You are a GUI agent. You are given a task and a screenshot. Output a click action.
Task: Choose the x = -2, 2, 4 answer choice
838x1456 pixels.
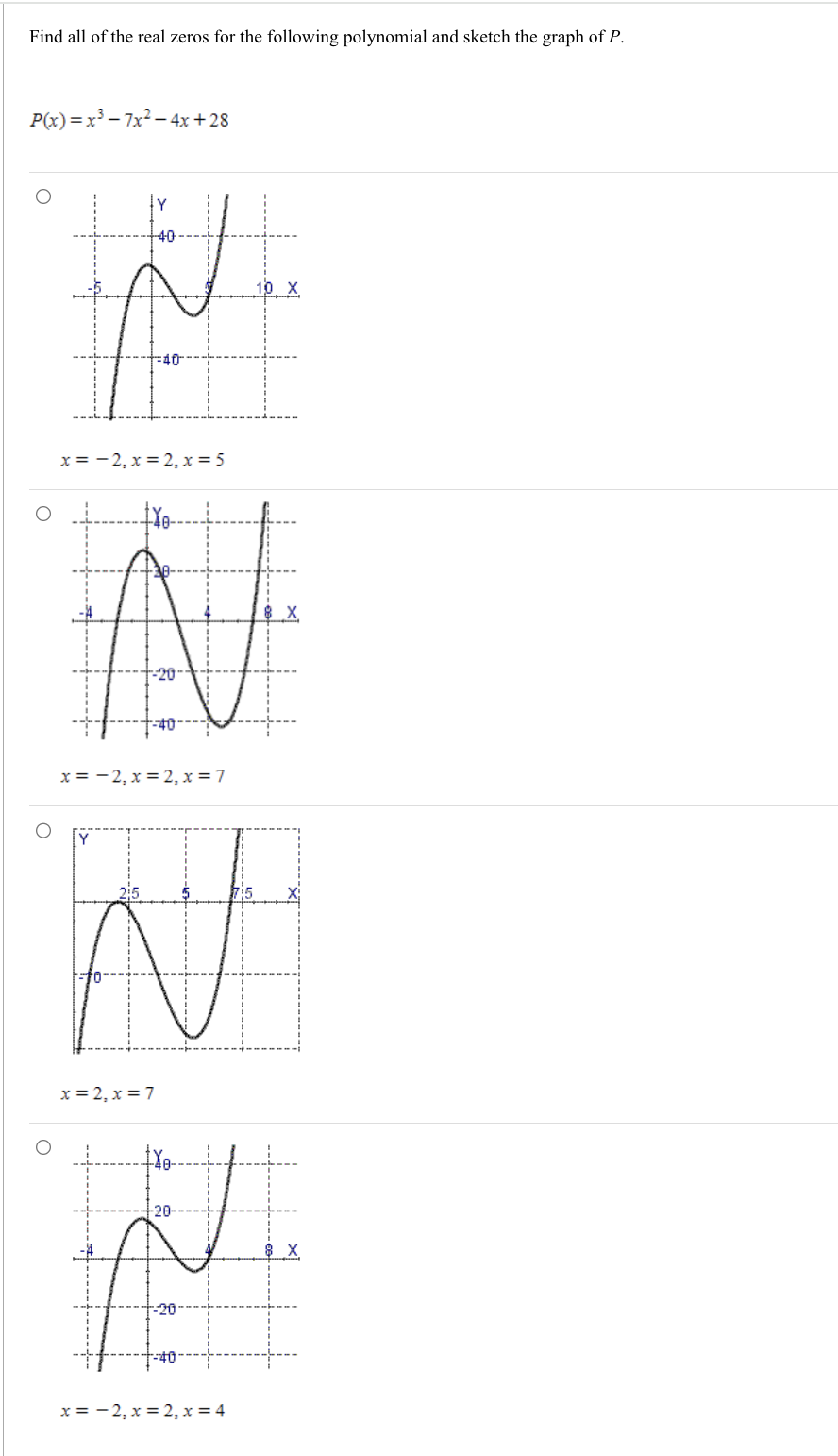pos(42,1146)
